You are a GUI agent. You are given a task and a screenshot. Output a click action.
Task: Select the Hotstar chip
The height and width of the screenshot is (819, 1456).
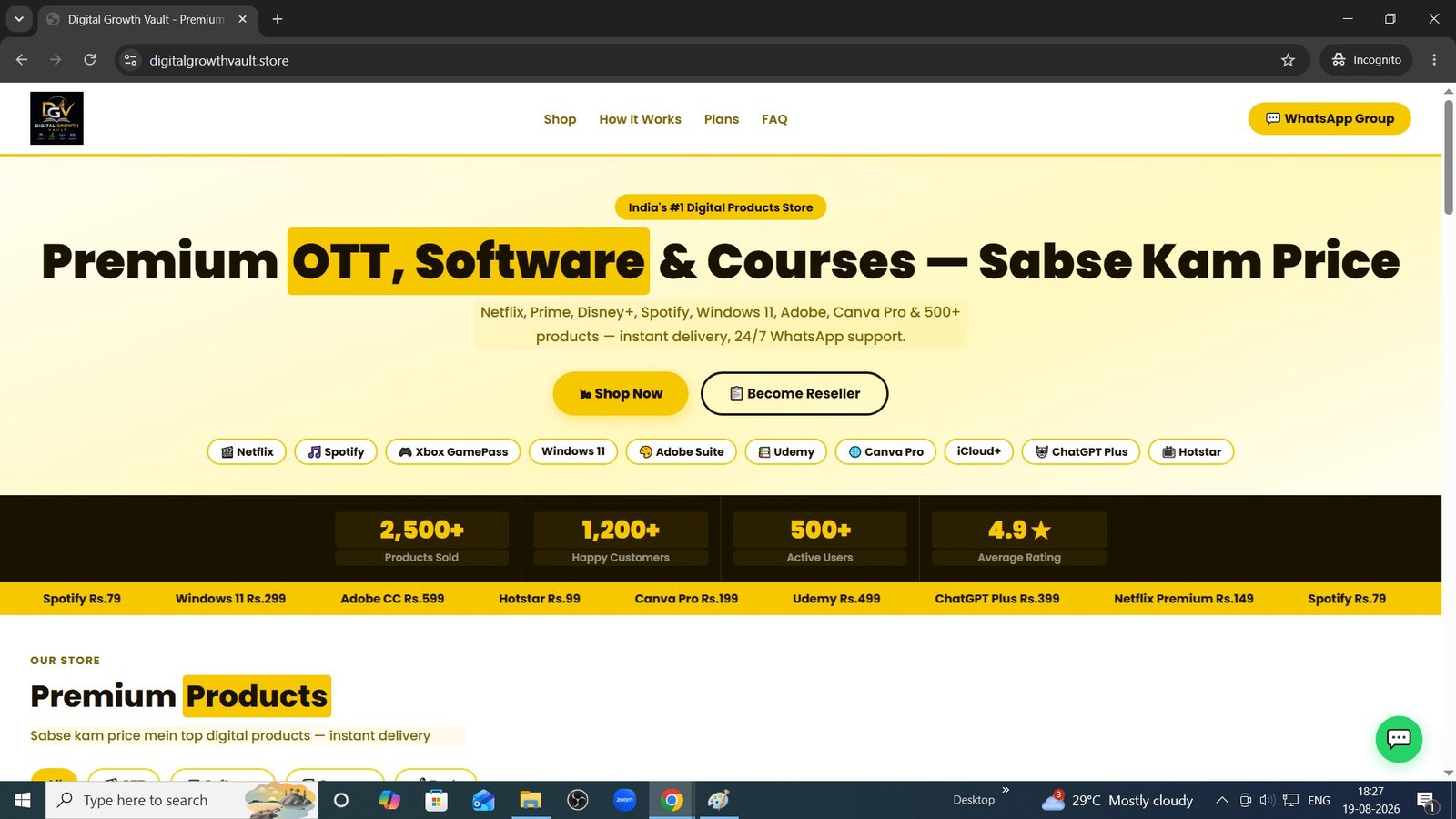[1191, 451]
